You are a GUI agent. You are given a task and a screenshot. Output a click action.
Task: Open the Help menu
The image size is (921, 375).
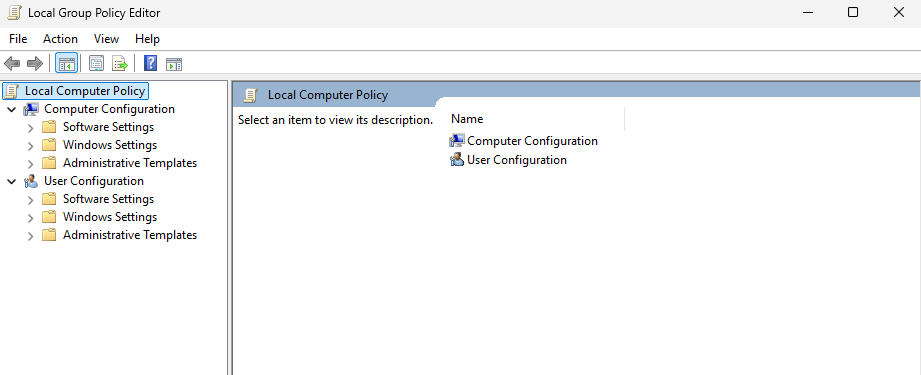(147, 39)
